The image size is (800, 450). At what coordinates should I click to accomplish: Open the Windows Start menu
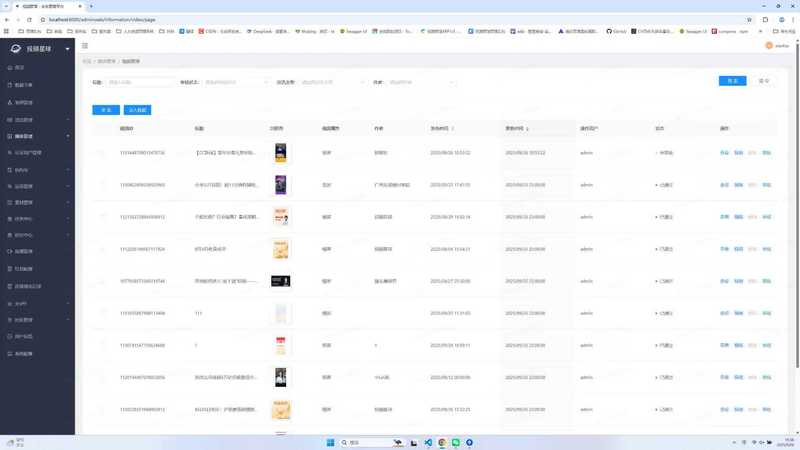point(330,442)
